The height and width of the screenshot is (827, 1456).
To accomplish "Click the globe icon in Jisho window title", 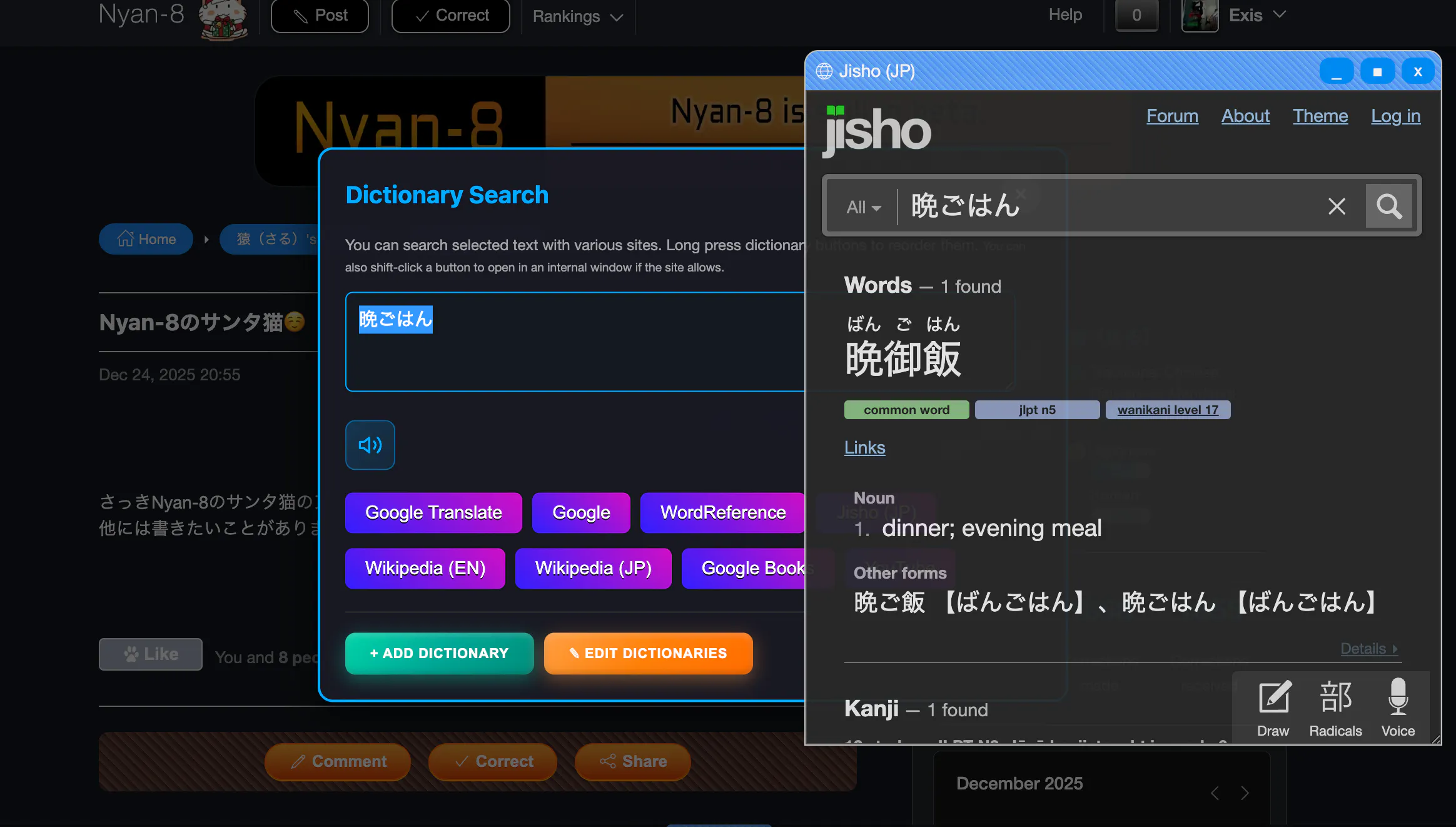I will (824, 71).
